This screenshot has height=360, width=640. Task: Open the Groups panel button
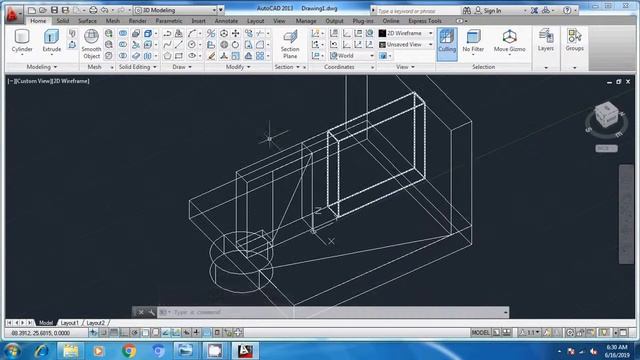click(x=574, y=41)
